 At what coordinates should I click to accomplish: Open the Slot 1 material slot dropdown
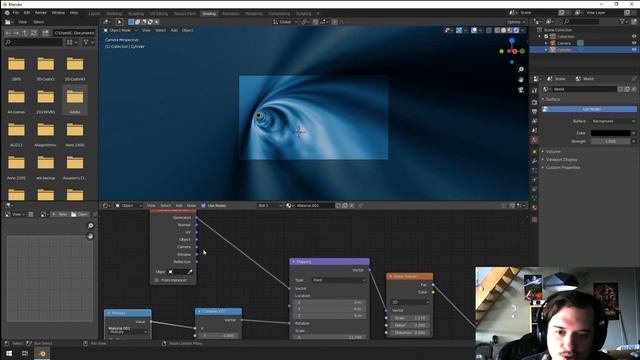(270, 205)
